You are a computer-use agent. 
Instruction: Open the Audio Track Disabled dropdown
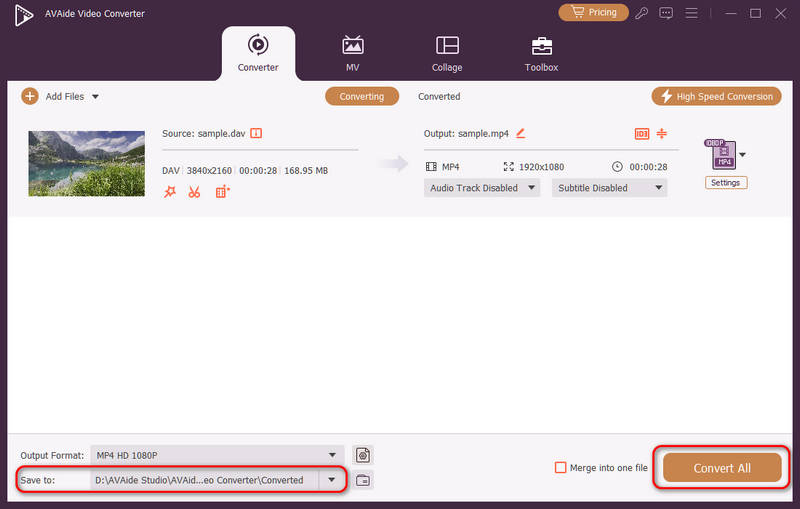point(482,188)
